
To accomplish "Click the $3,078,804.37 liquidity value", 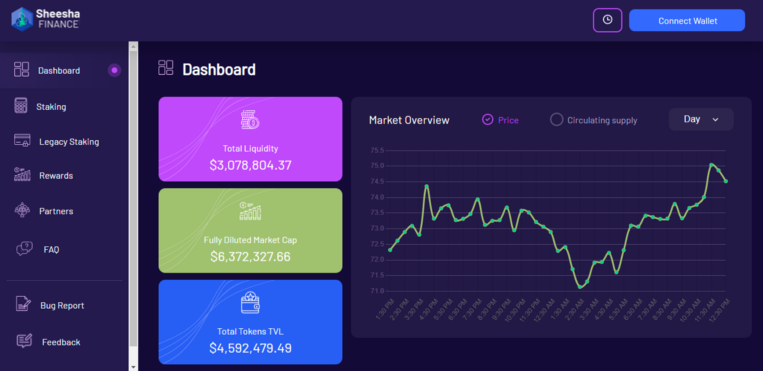I will 250,165.
